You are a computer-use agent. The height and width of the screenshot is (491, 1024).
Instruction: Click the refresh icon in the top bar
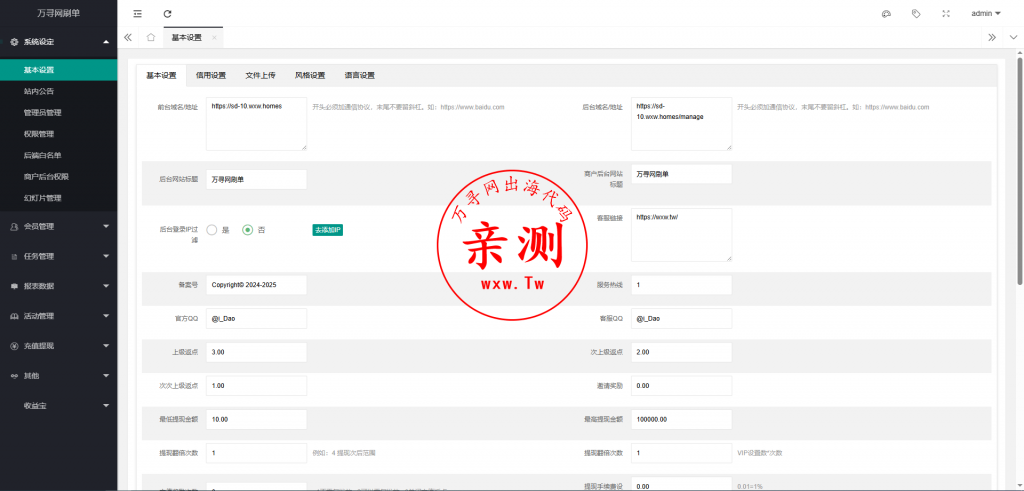168,13
